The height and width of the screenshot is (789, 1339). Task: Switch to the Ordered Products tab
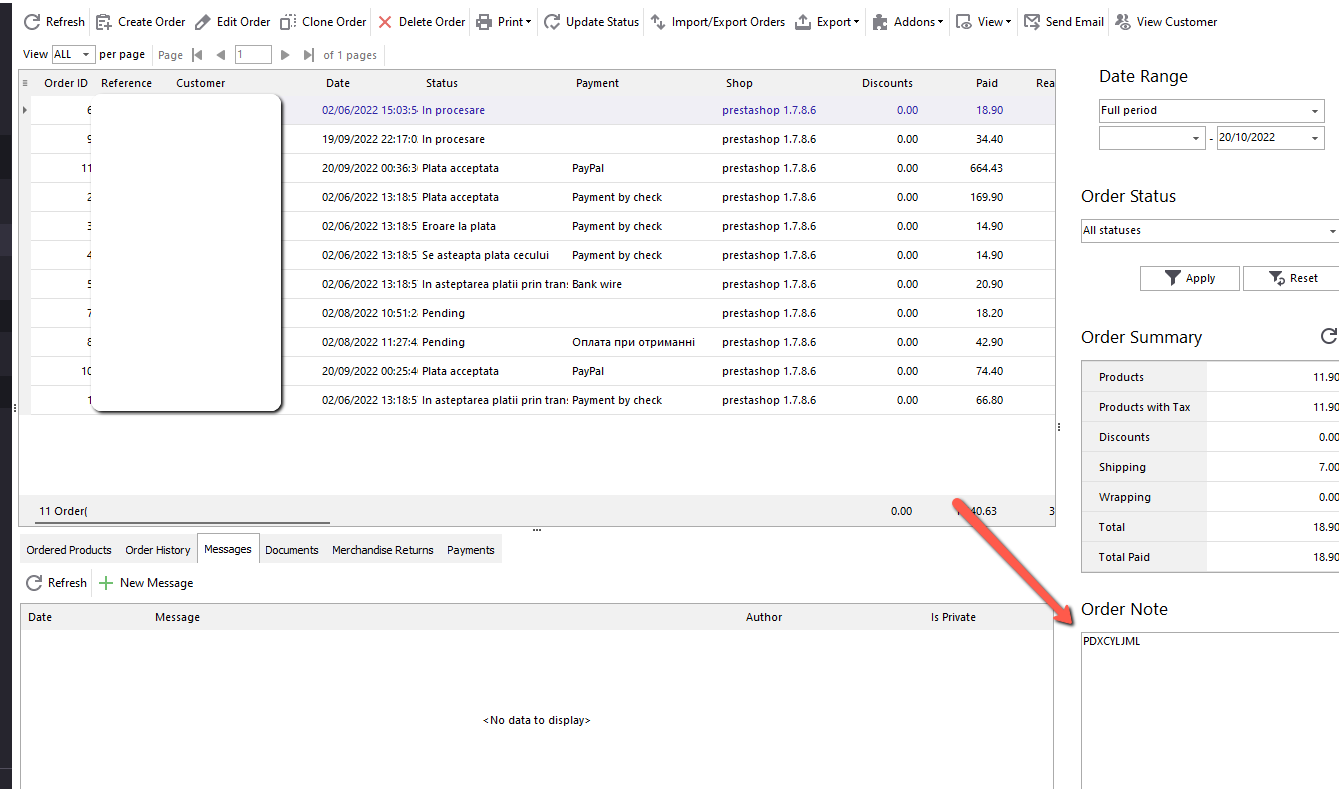(x=69, y=550)
